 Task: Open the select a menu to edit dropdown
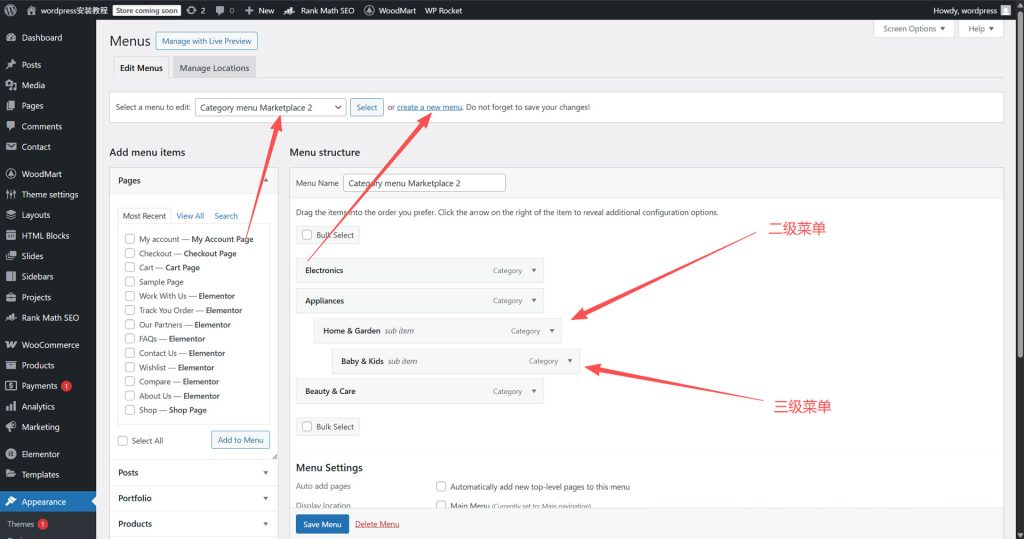pos(270,107)
